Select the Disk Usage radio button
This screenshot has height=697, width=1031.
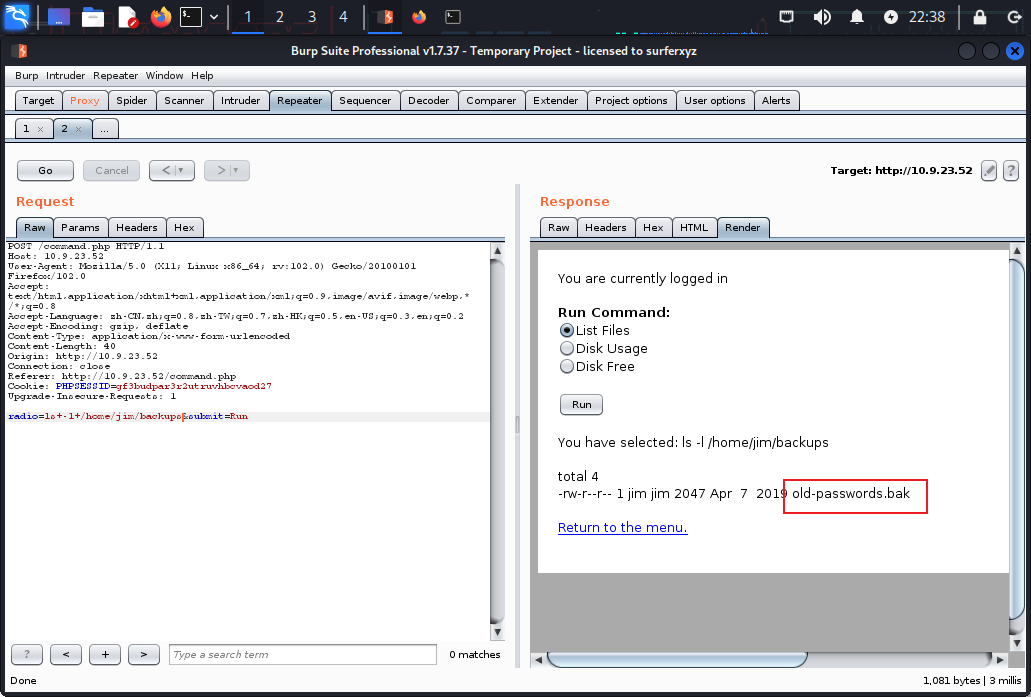tap(566, 348)
